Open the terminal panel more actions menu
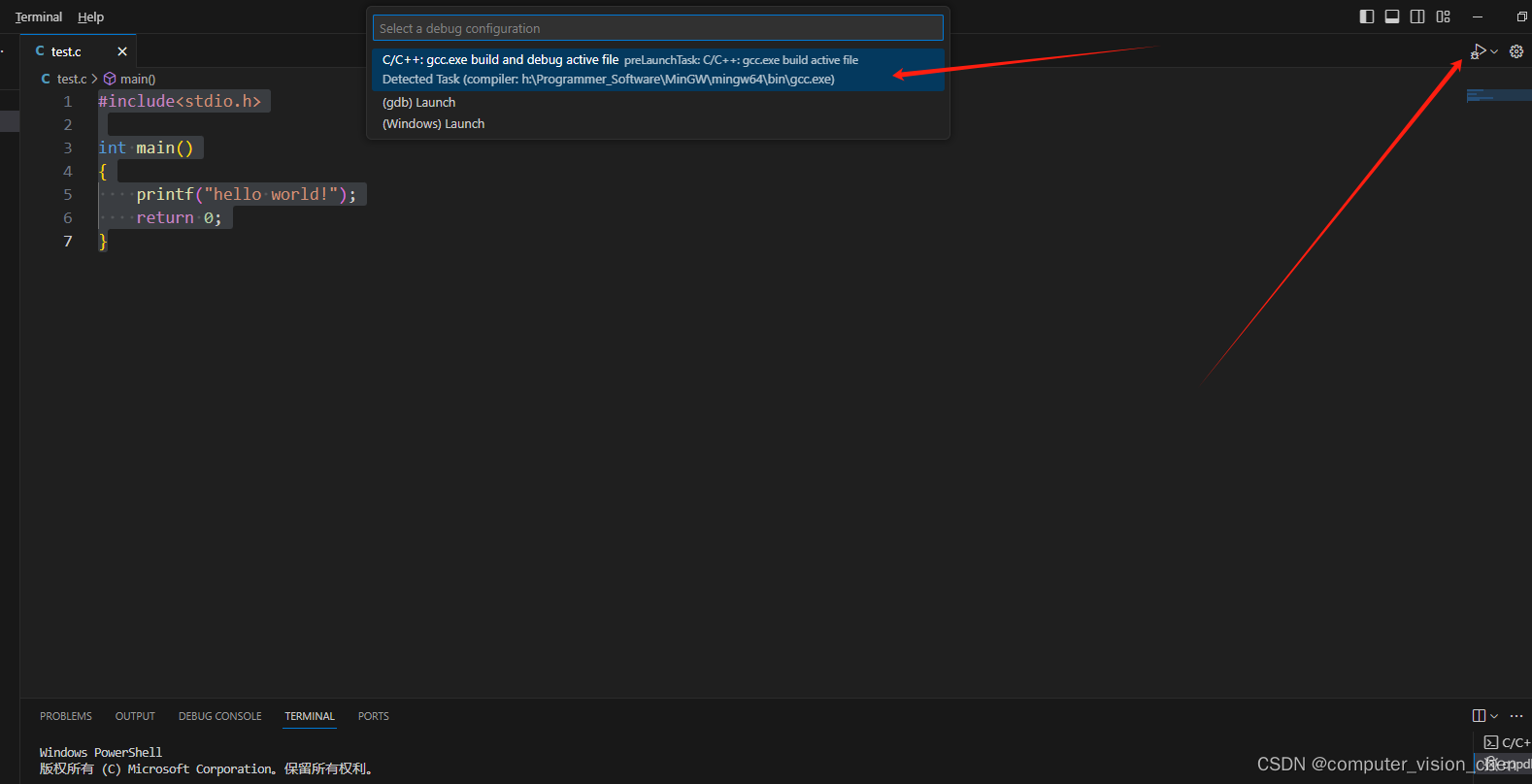Screen dimensions: 1532x784 tap(1516, 716)
